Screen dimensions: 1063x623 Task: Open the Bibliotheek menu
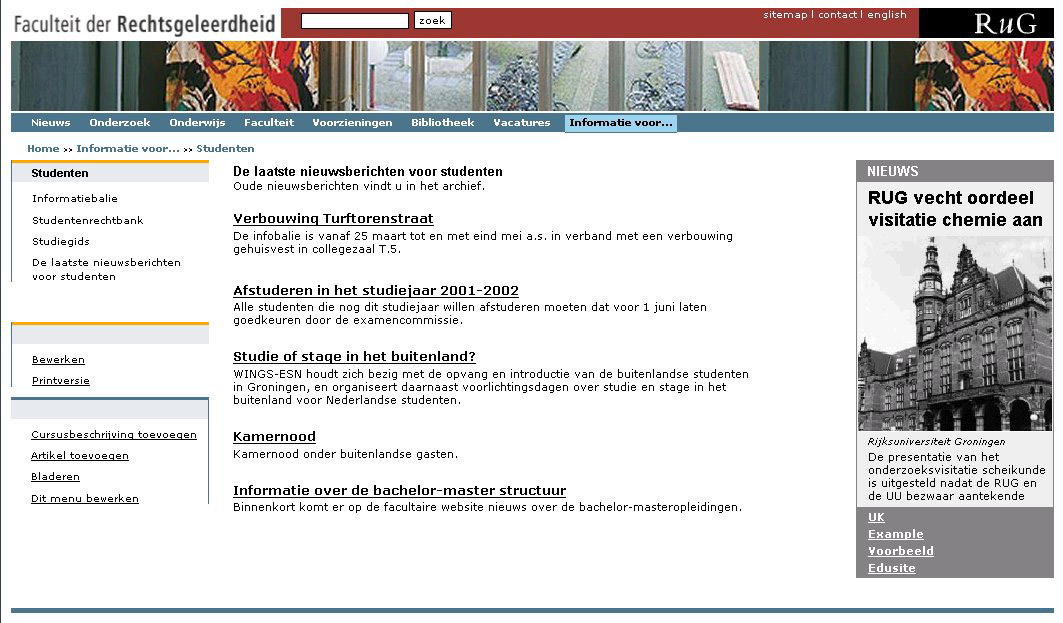443,123
